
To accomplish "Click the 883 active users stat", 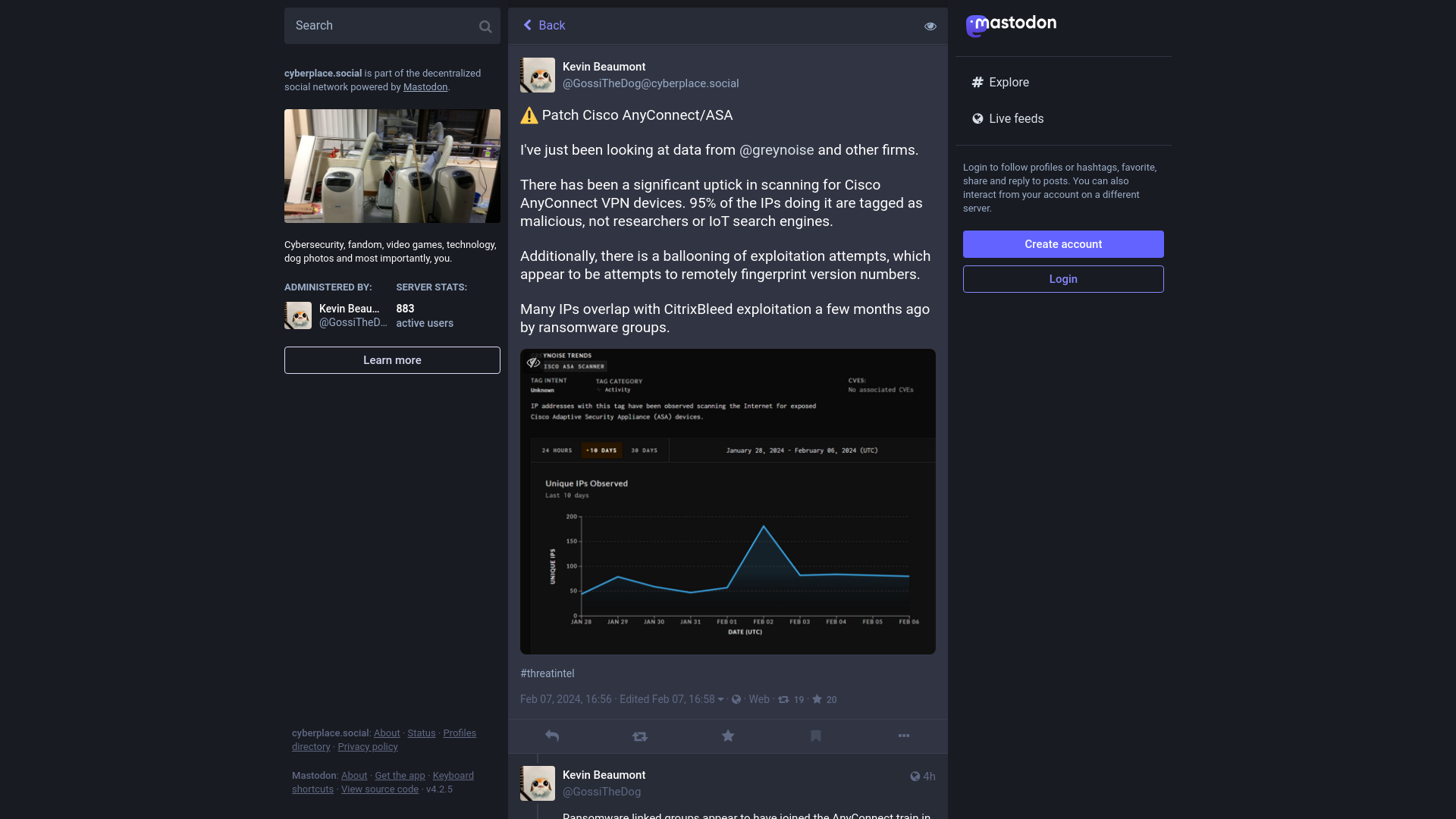I will [425, 315].
